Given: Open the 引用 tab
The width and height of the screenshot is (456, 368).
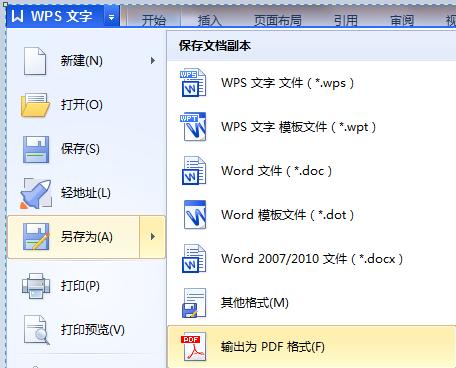Looking at the screenshot, I should click(x=346, y=20).
